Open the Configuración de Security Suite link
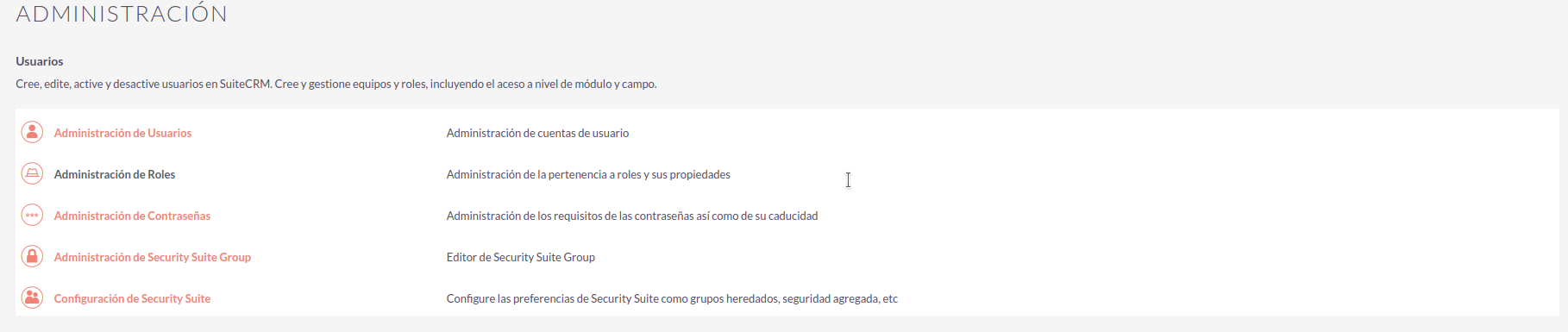Image resolution: width=1568 pixels, height=332 pixels. tap(132, 298)
